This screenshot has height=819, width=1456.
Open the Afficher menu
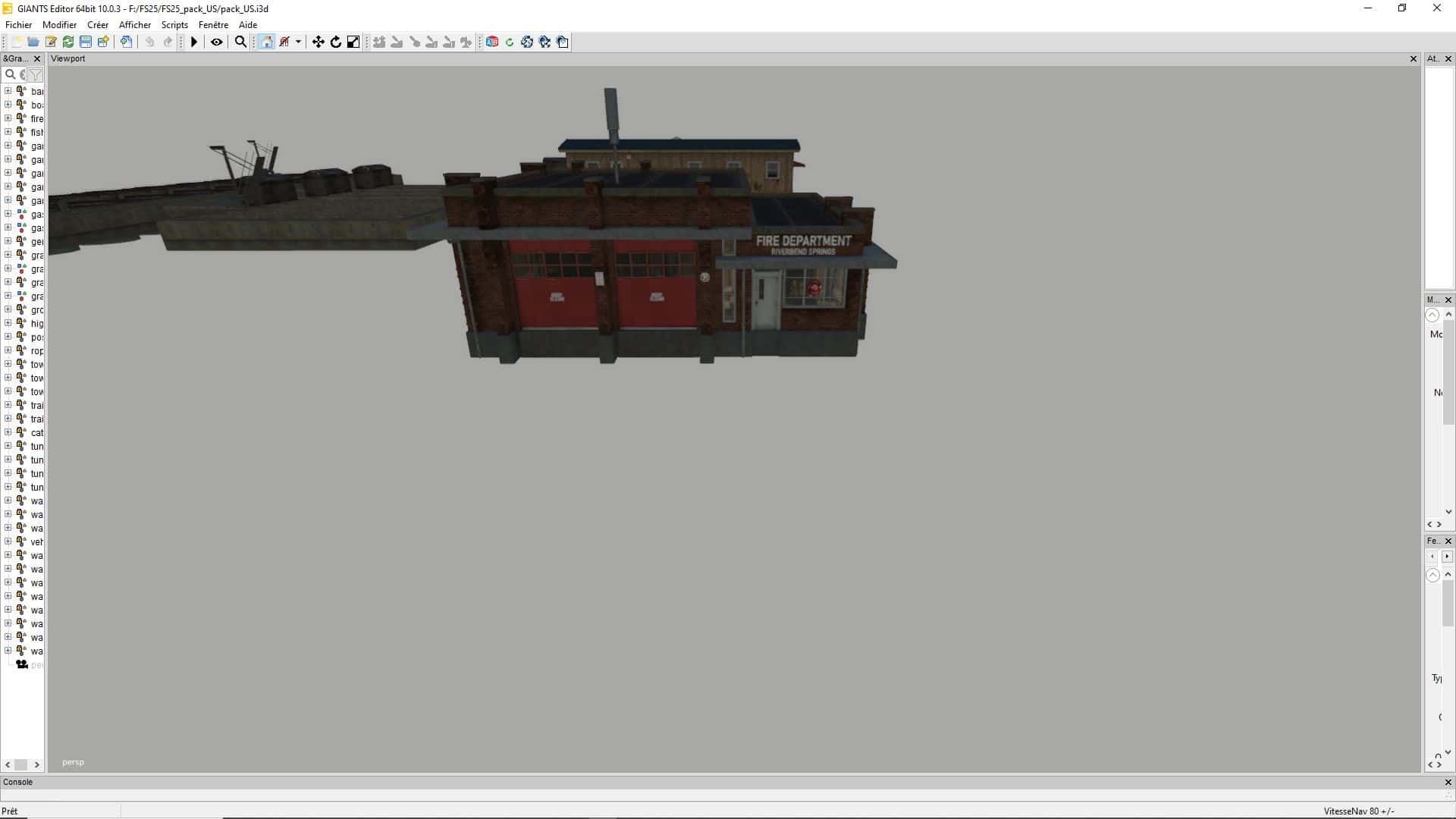135,25
